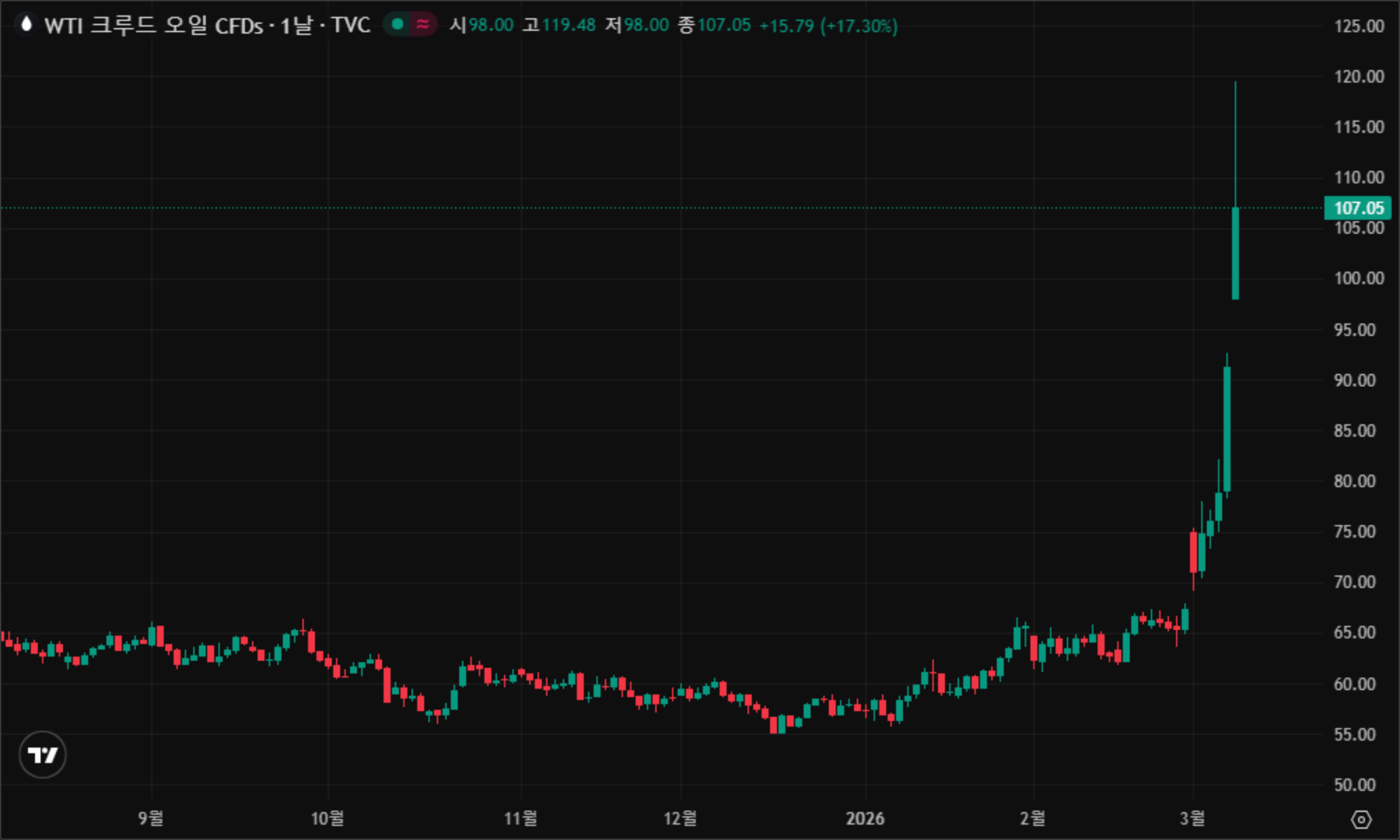Image resolution: width=1400 pixels, height=840 pixels.
Task: Click the 9월 marker on the time axis
Action: pyautogui.click(x=151, y=818)
